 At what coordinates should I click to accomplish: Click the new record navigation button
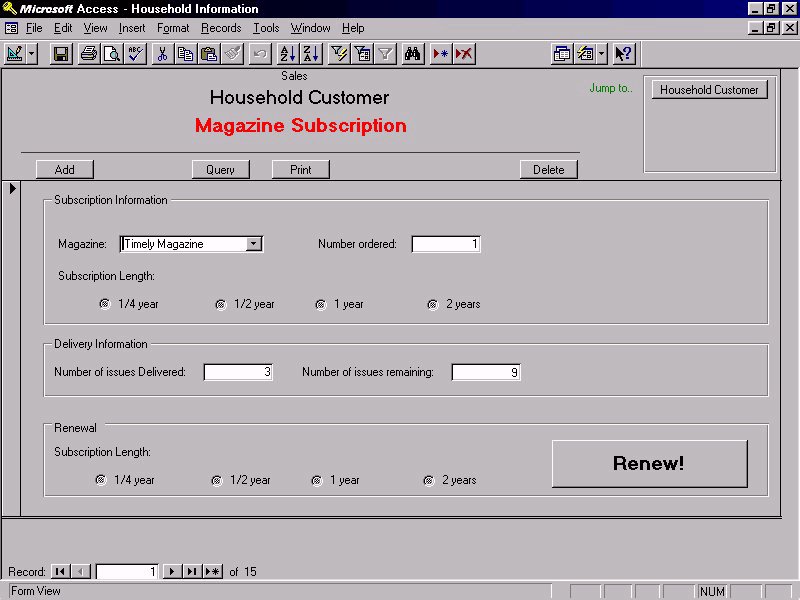click(213, 571)
